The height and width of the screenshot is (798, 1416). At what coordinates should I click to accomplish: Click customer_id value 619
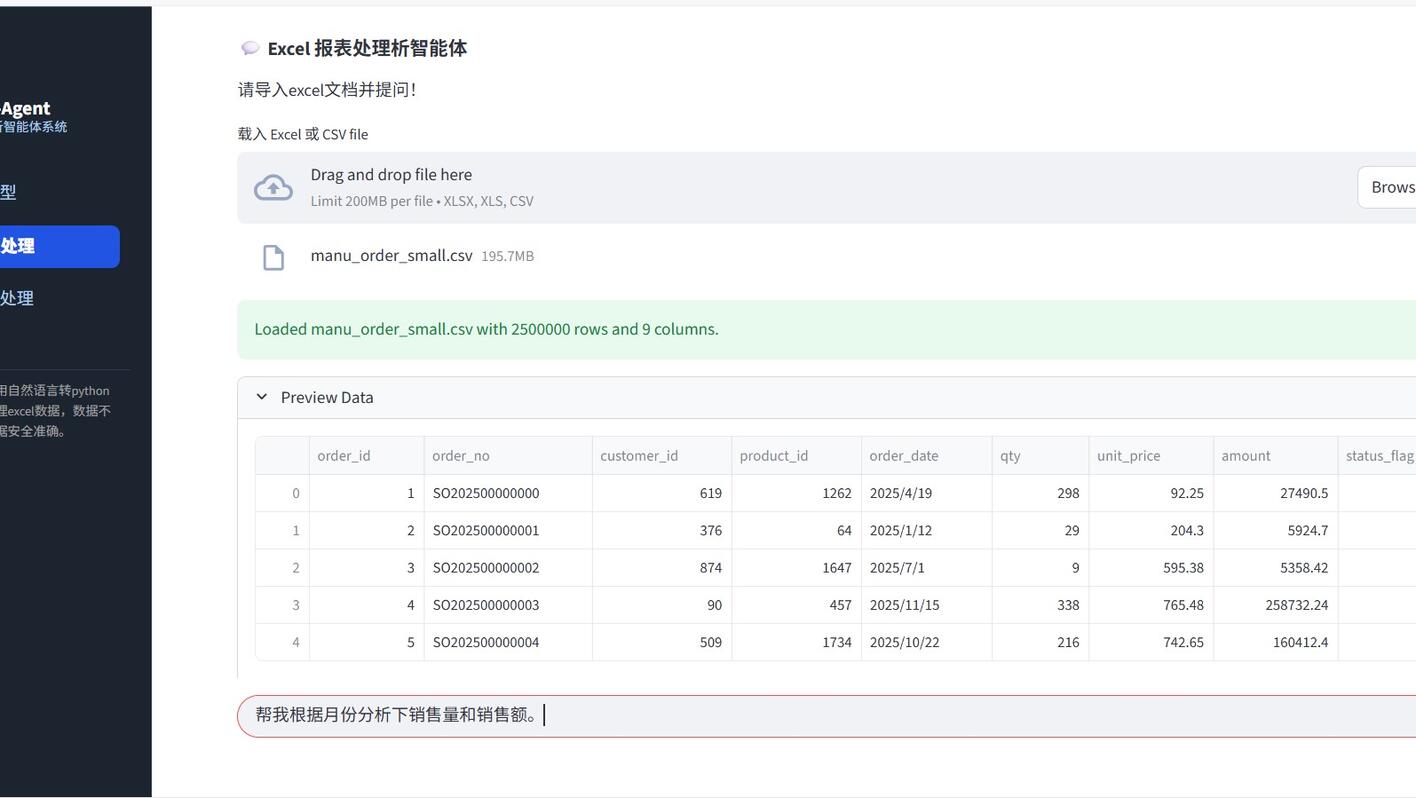(662, 493)
